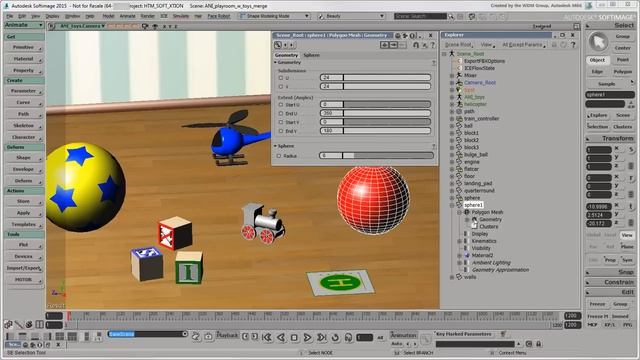Click the lock icon in bottom bar
The image size is (640, 360).
pyautogui.click(x=538, y=344)
